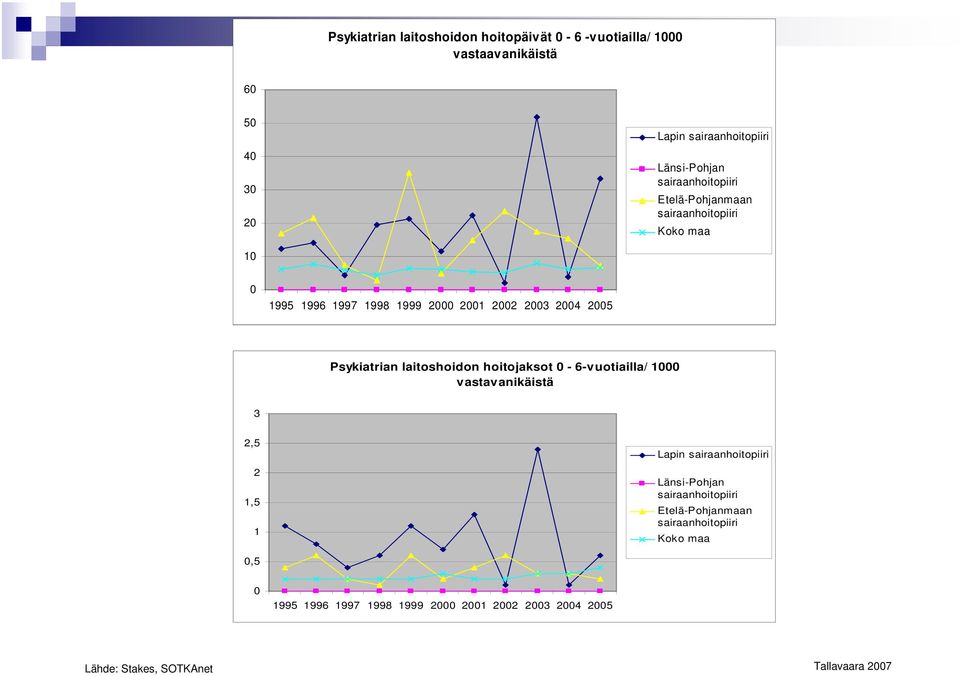Viewport: 960px width, 676px height.
Task: Click the '30' y-axis label in top chart
Action: click(x=250, y=190)
